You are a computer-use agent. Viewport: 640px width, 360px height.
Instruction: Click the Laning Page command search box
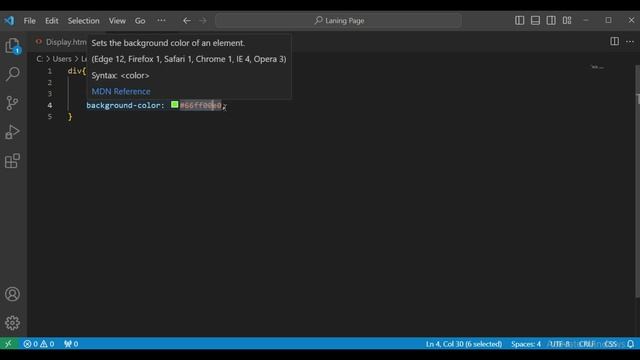(x=339, y=20)
